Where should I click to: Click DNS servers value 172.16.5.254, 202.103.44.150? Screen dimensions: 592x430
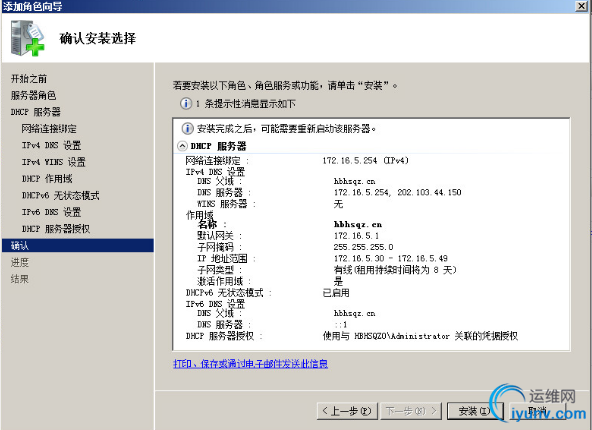(398, 192)
